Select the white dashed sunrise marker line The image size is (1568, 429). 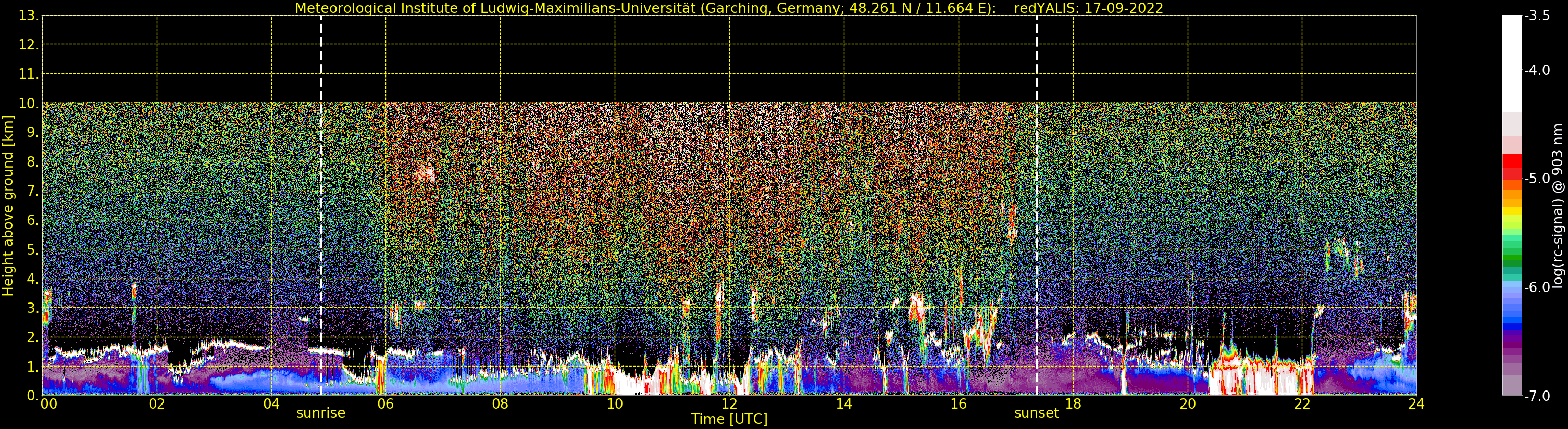click(321, 205)
